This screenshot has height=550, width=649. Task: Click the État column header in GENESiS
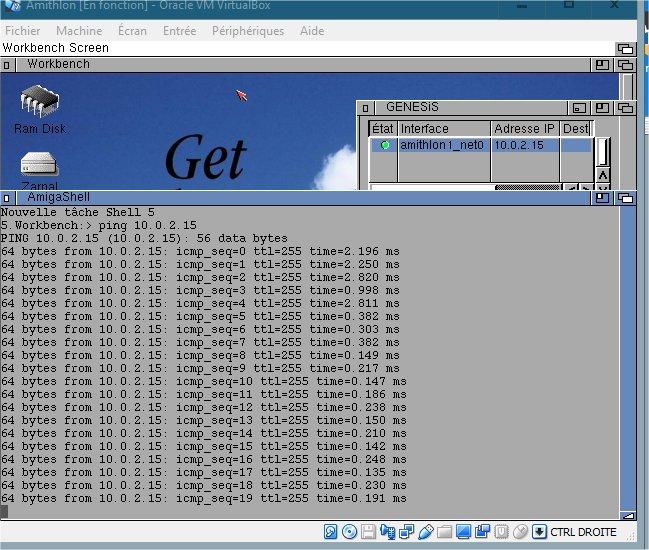coord(382,129)
